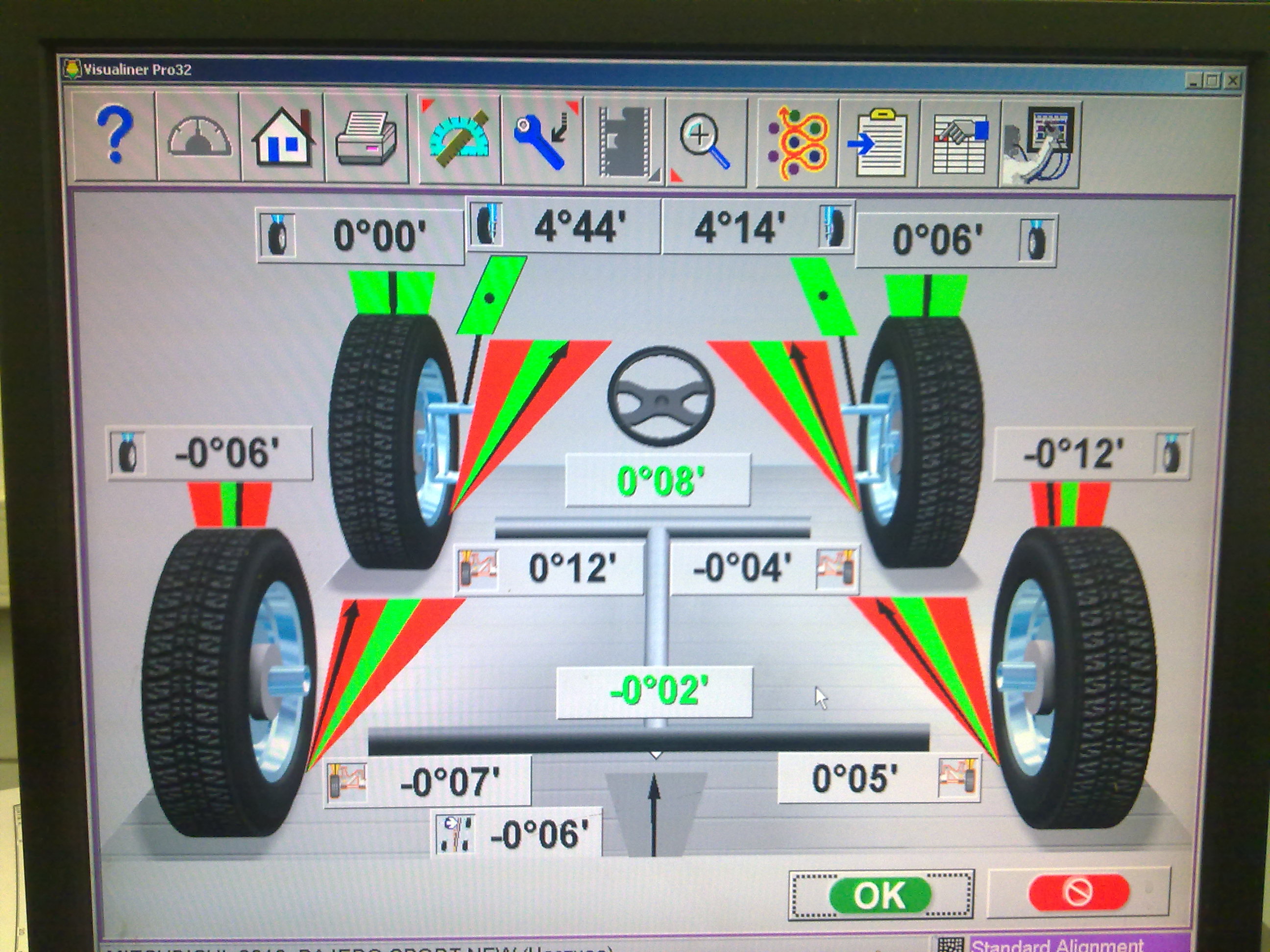Screen dimensions: 1270x952
Task: Go to the Home screen house icon
Action: pos(283,138)
